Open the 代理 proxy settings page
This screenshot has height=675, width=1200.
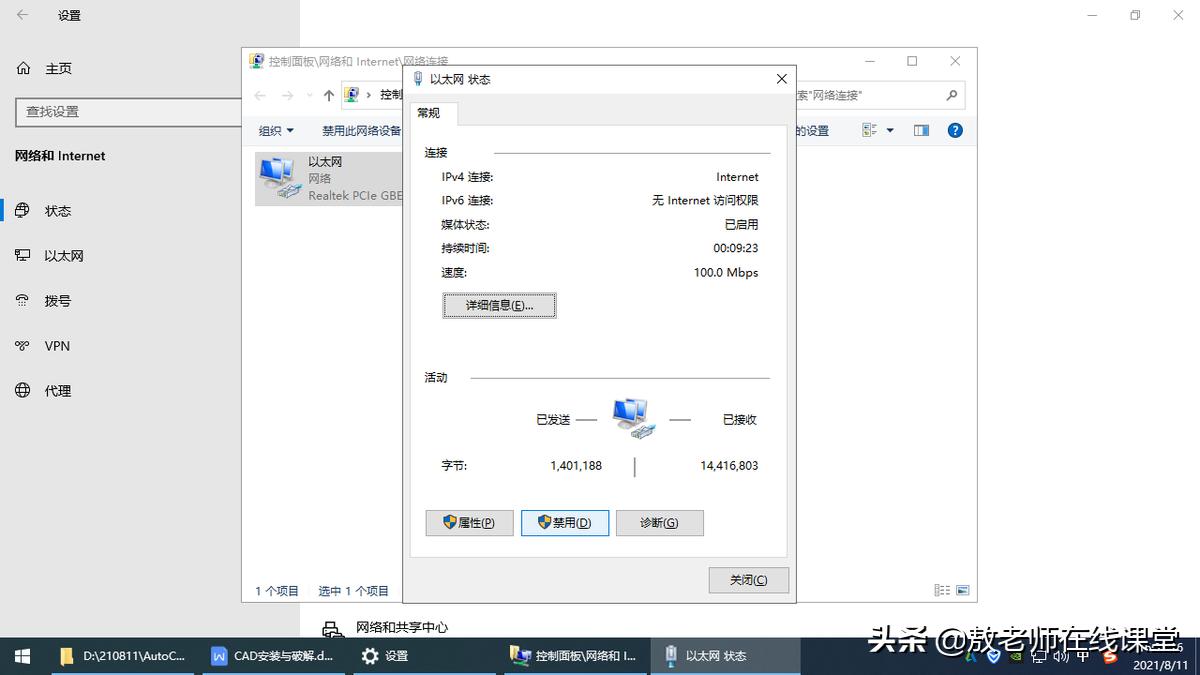tap(55, 390)
